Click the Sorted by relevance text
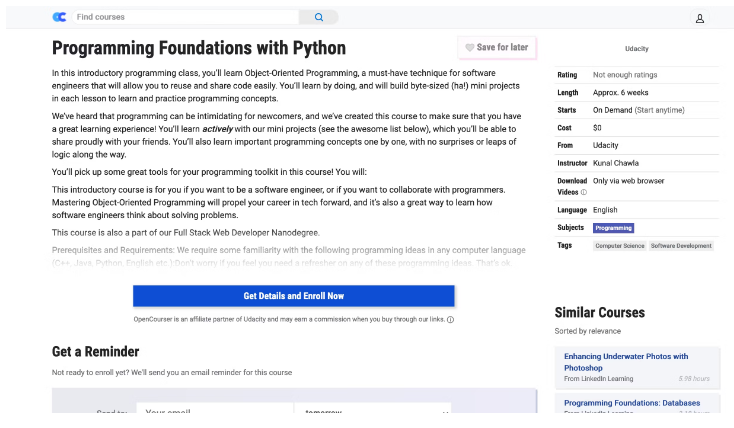 pyautogui.click(x=587, y=331)
